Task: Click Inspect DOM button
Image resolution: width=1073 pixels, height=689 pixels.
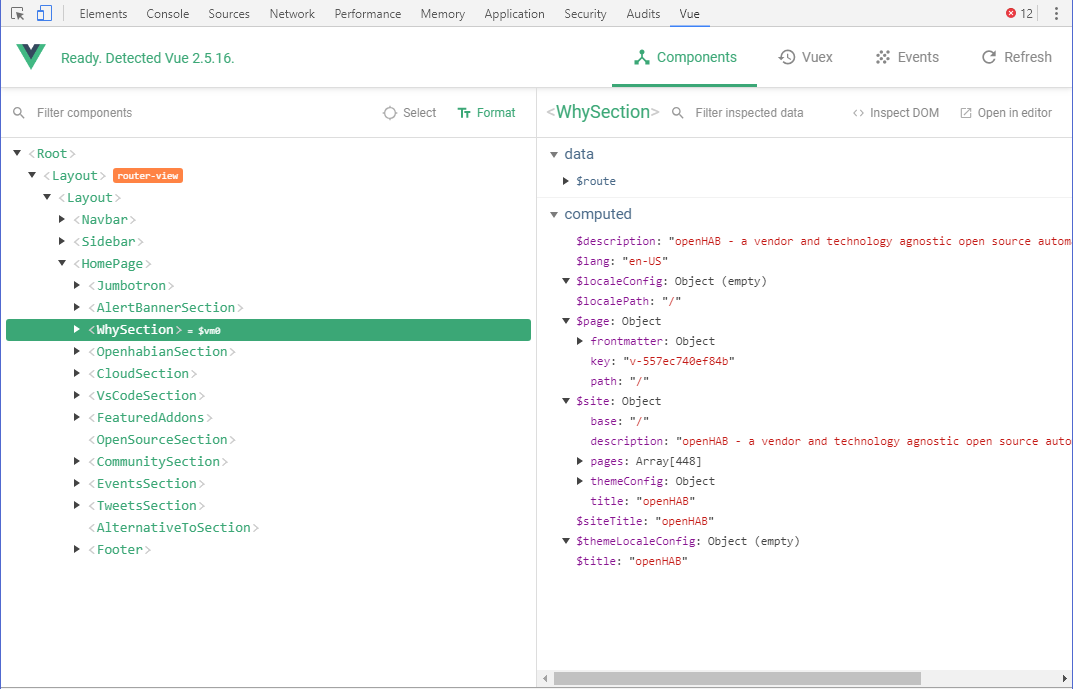Action: 895,113
